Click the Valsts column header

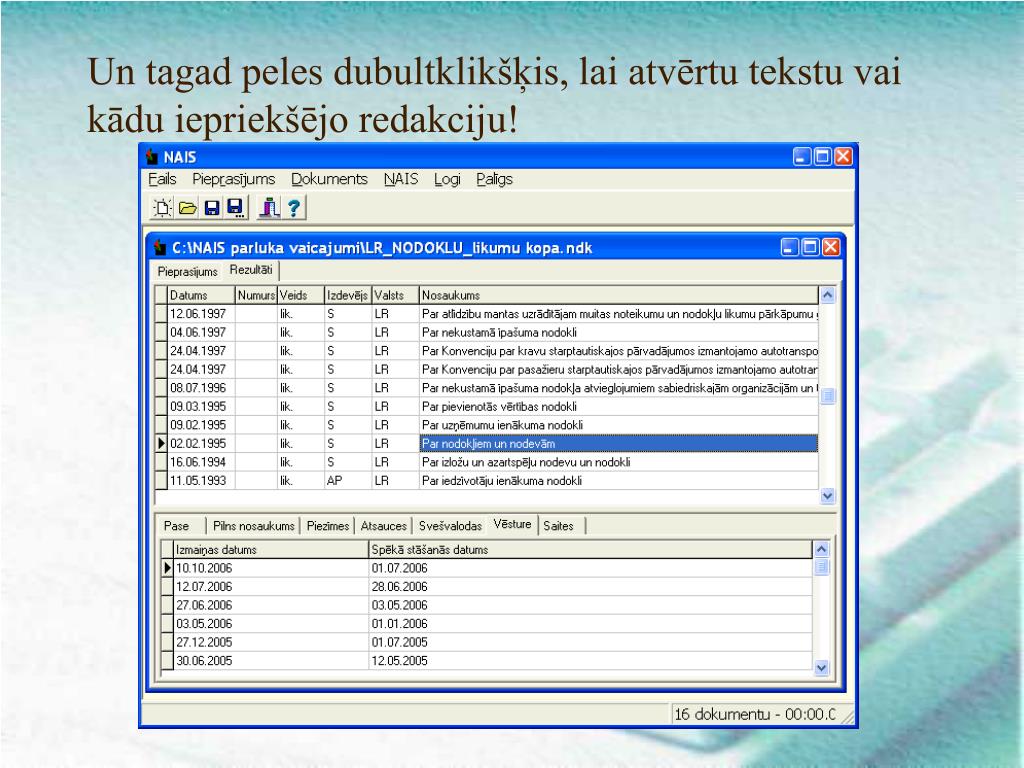(x=395, y=295)
